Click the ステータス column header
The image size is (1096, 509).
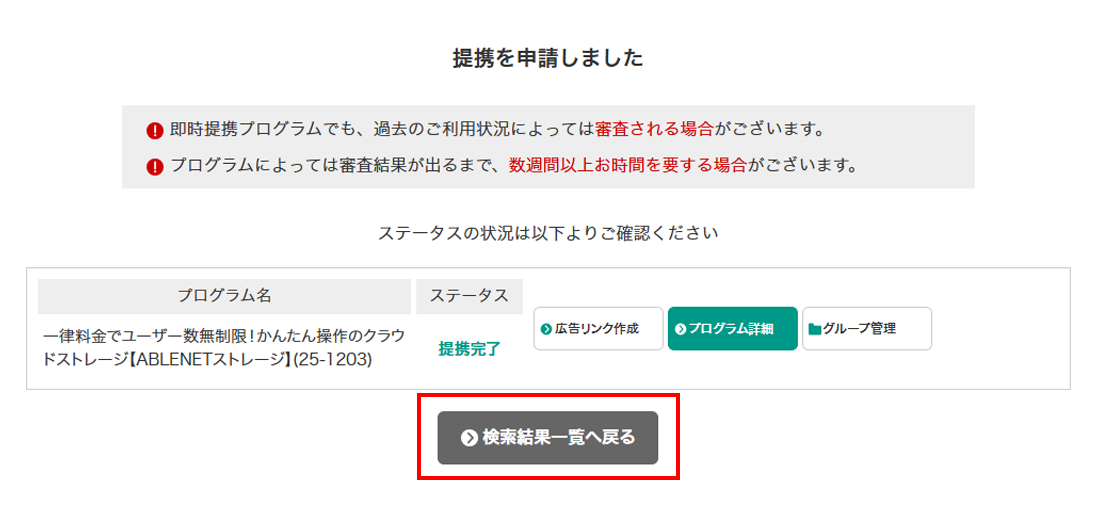(469, 296)
